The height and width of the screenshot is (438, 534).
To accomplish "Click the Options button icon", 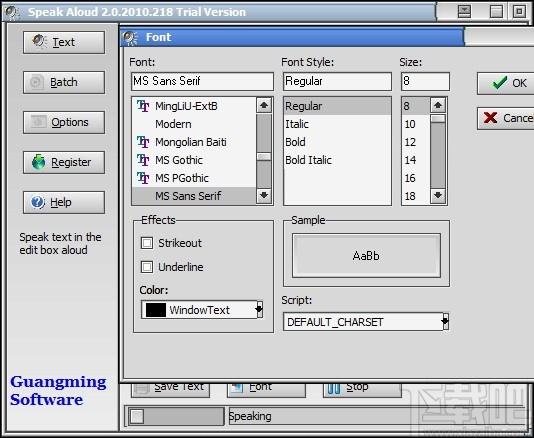I will point(38,122).
